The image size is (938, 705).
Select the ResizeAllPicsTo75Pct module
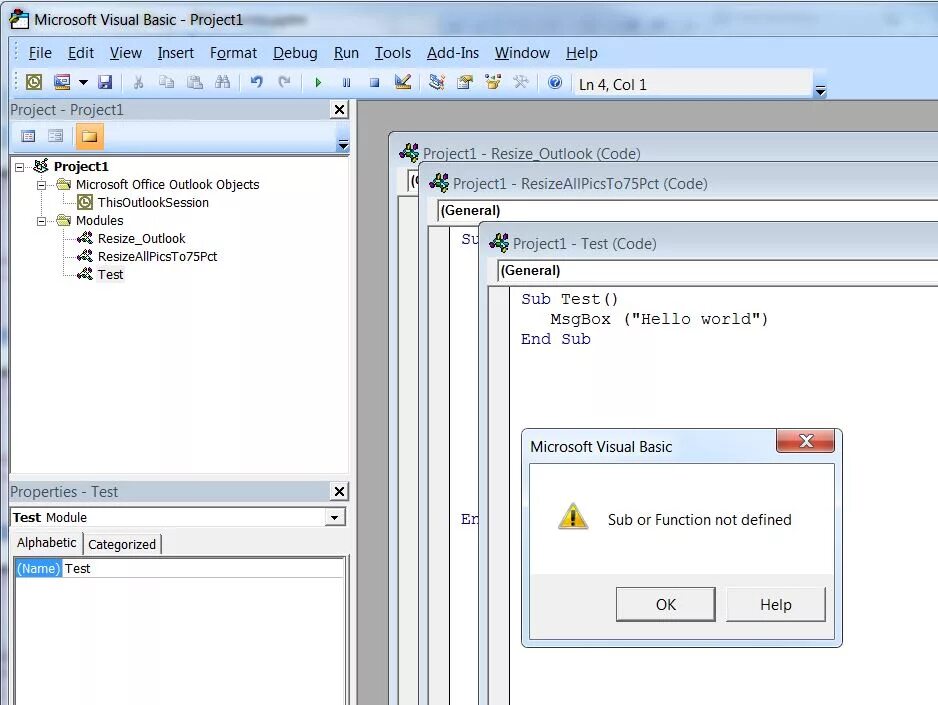click(x=157, y=257)
